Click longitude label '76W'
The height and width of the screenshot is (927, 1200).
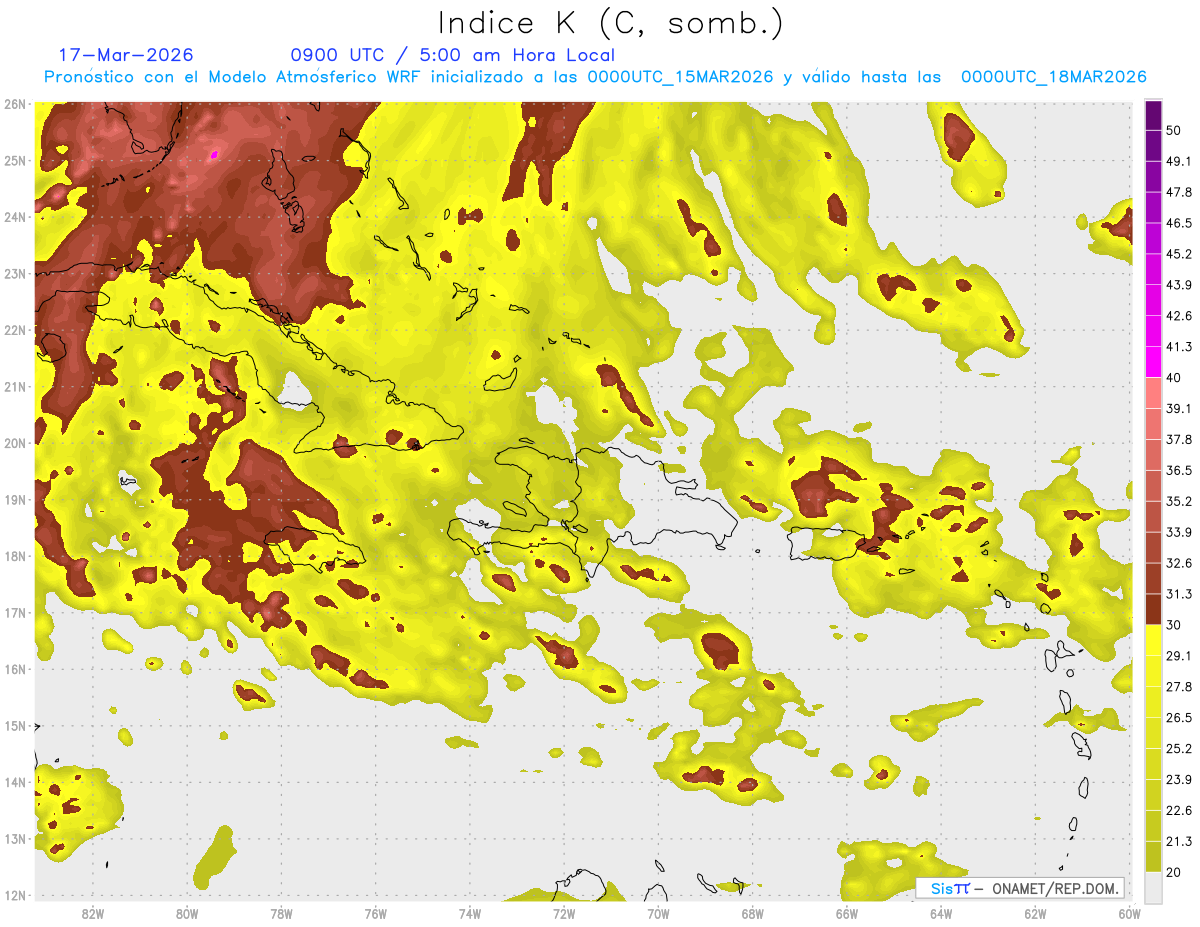click(375, 913)
